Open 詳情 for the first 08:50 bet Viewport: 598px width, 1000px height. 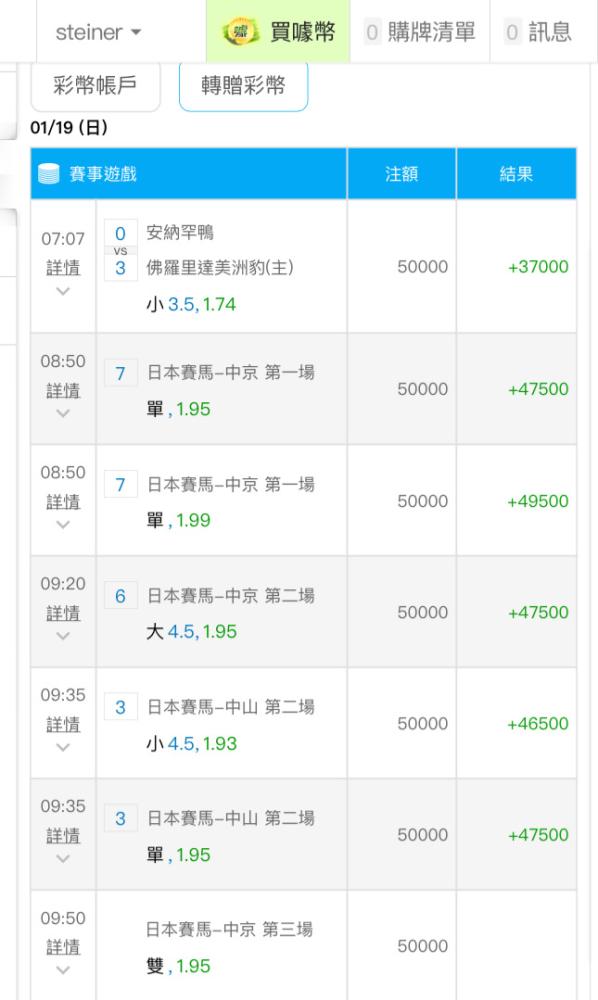63,390
